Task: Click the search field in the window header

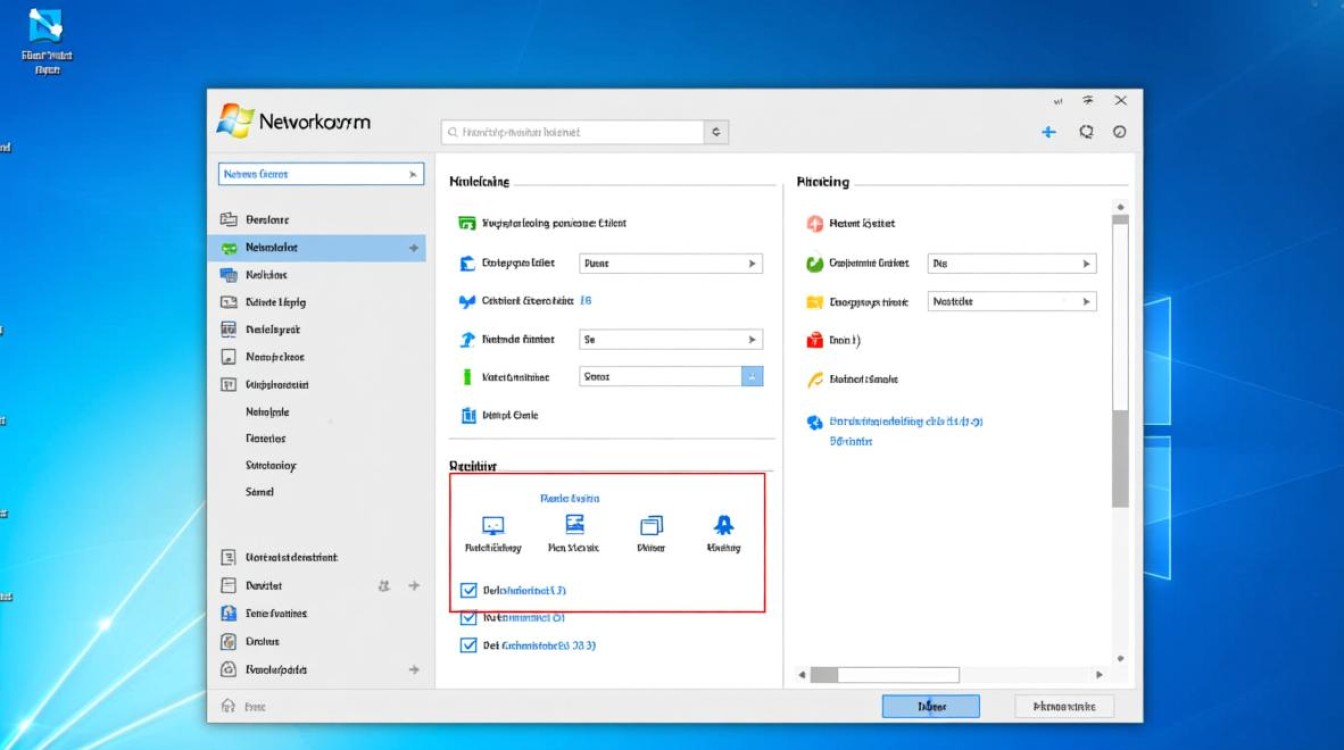Action: [x=574, y=132]
